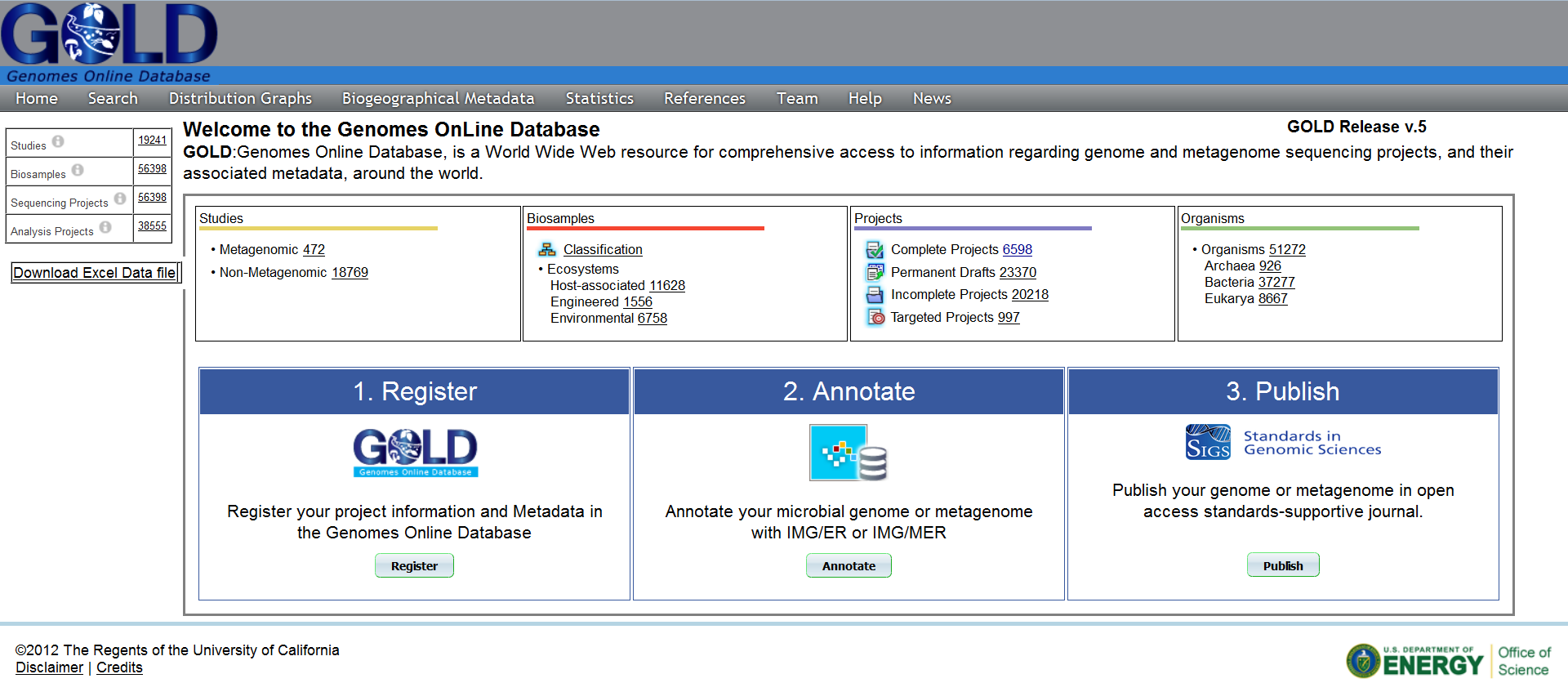Open Incomplete Projects 20218 link
The width and height of the screenshot is (1568, 683).
pyautogui.click(x=1030, y=294)
